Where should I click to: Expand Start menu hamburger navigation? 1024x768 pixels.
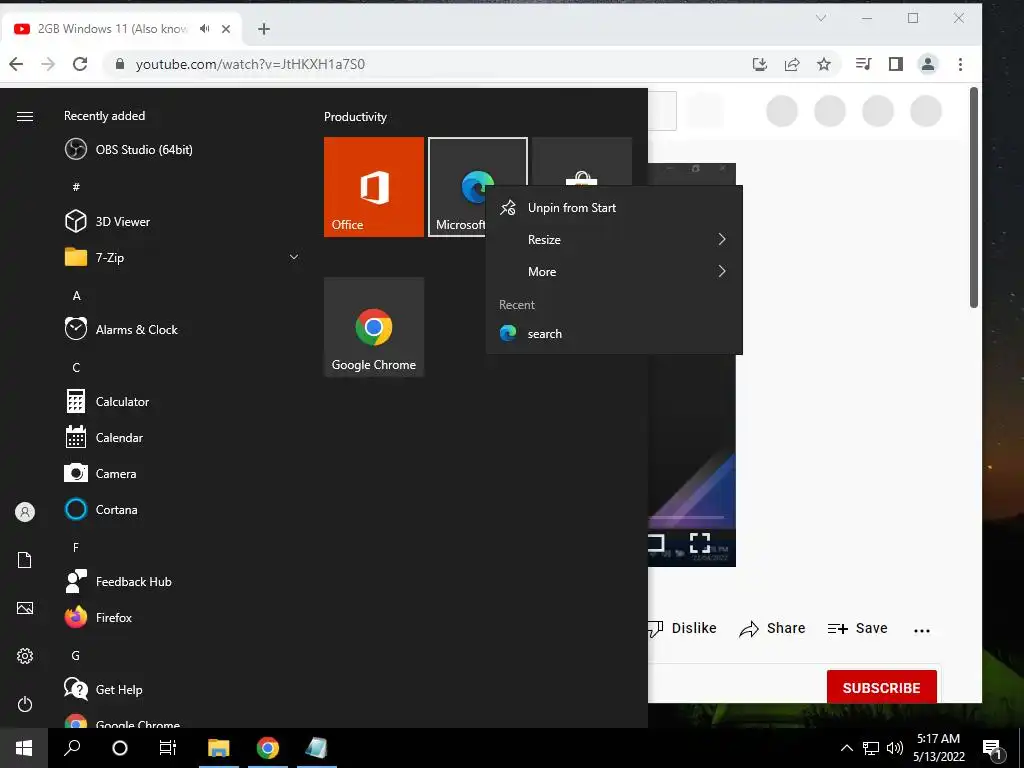coord(25,116)
